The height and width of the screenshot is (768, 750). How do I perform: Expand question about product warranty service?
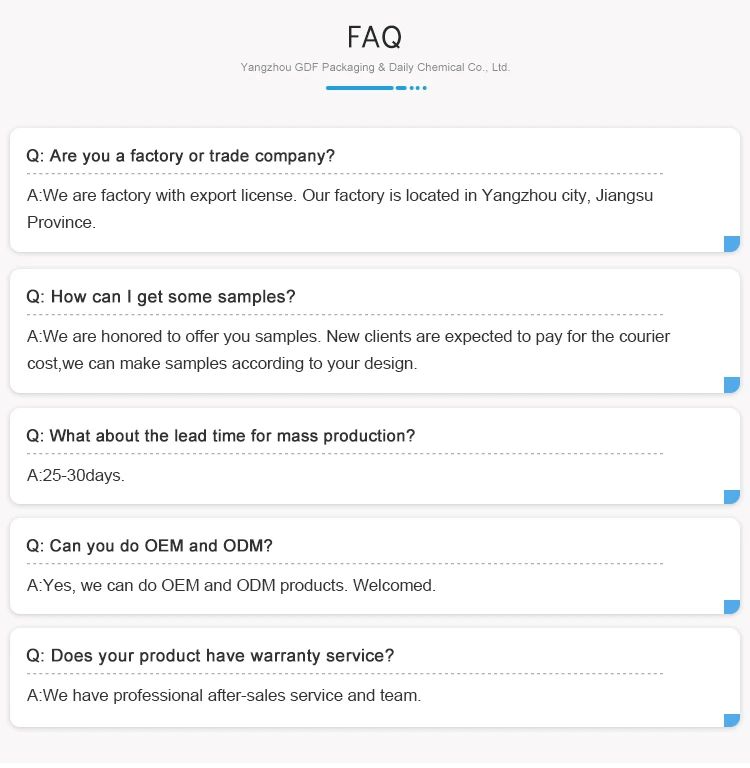coord(210,656)
